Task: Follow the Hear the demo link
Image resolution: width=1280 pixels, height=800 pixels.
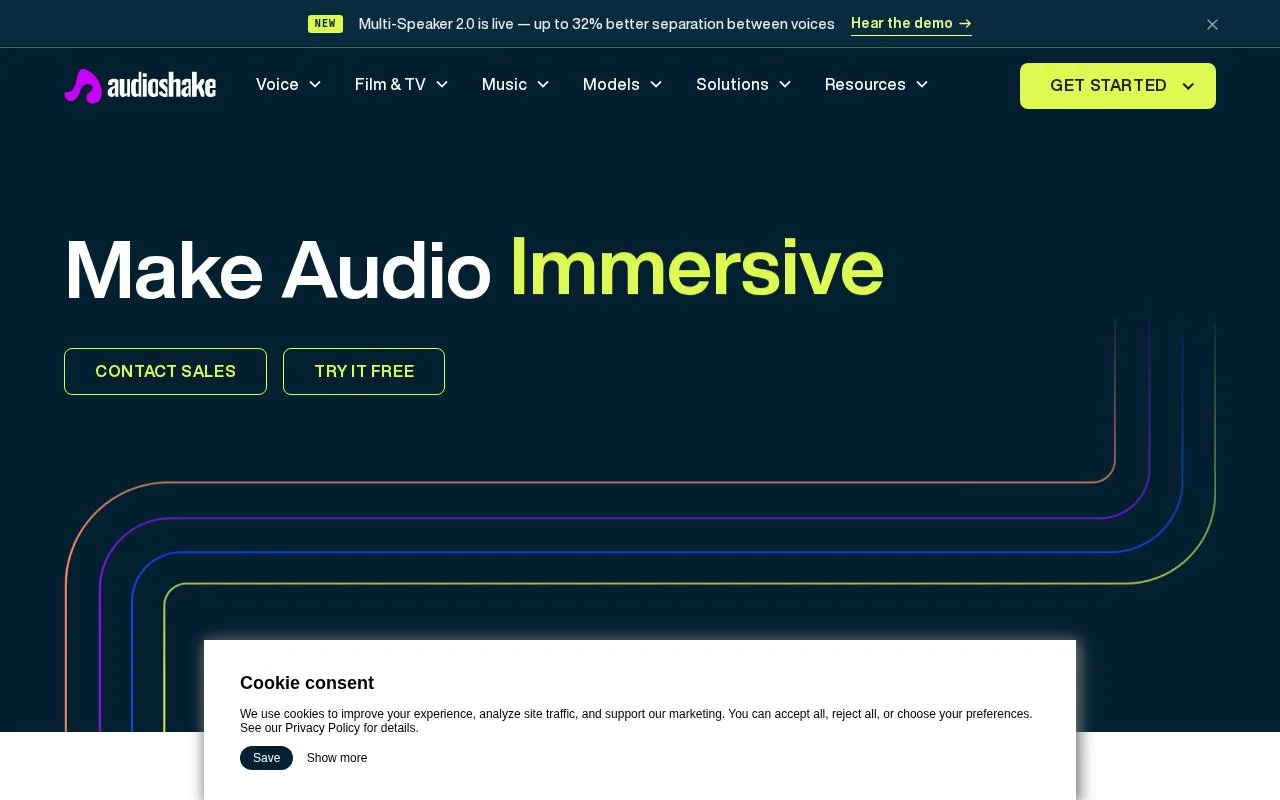Action: click(911, 24)
